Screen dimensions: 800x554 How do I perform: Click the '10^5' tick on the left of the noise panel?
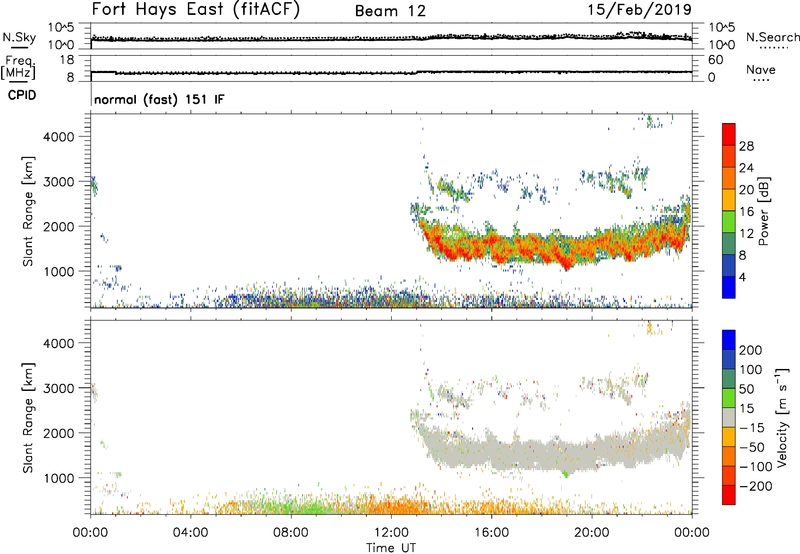61,27
